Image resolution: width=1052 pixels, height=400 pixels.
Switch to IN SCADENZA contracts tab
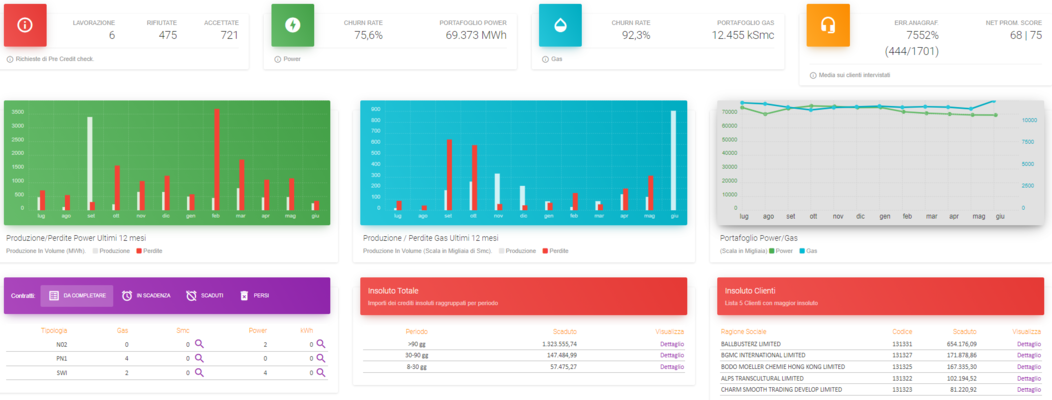146,295
